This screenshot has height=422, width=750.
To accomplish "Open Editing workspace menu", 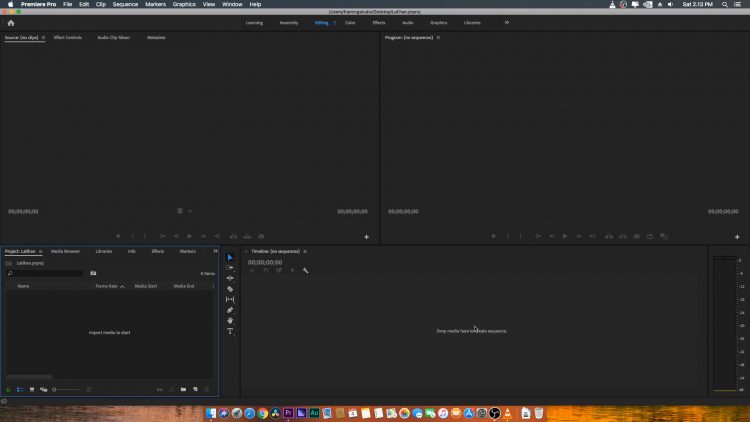I will tap(334, 23).
